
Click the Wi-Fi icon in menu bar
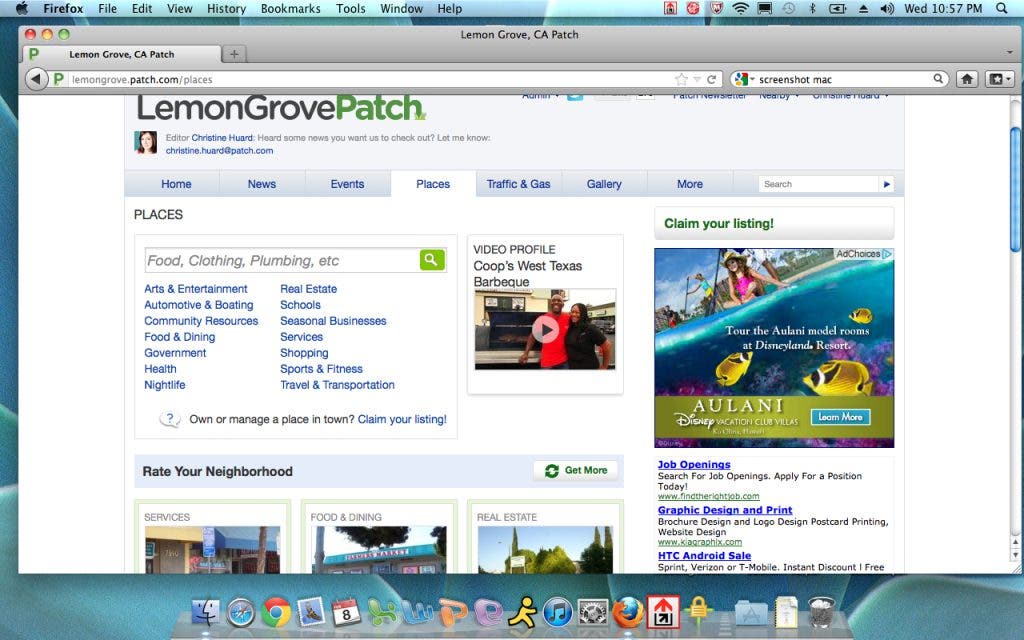pyautogui.click(x=740, y=8)
